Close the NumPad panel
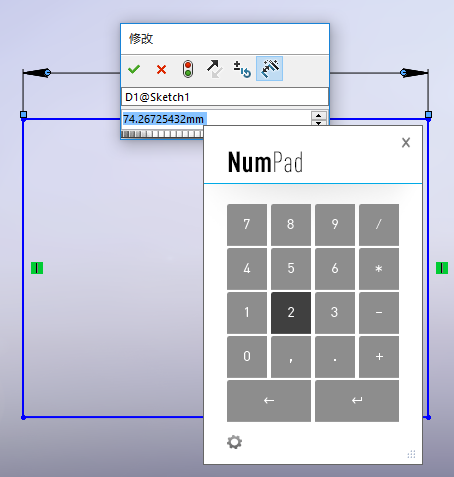This screenshot has width=454, height=477. (x=406, y=143)
